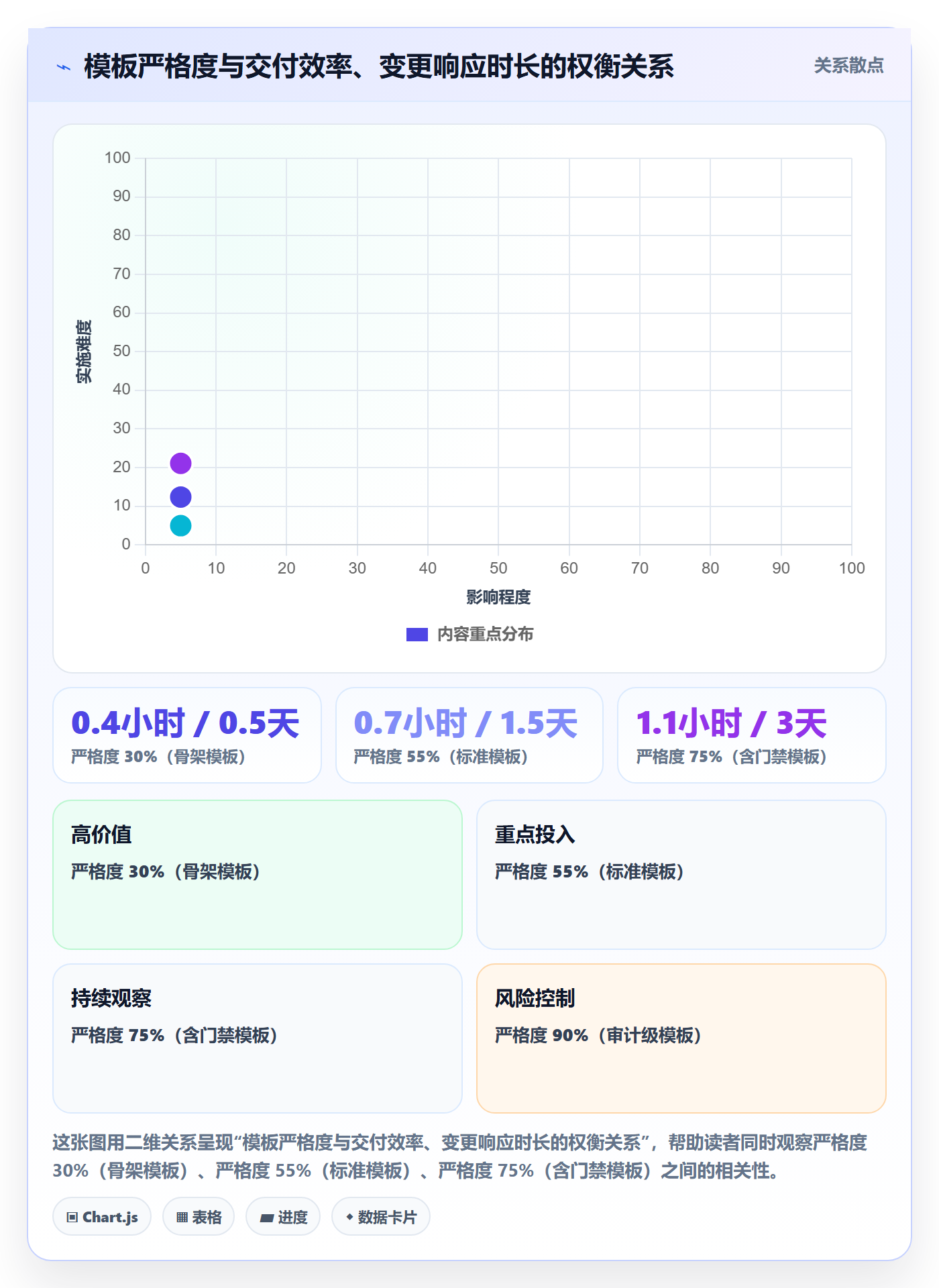Click the 影响程度 x-axis title

[x=498, y=597]
